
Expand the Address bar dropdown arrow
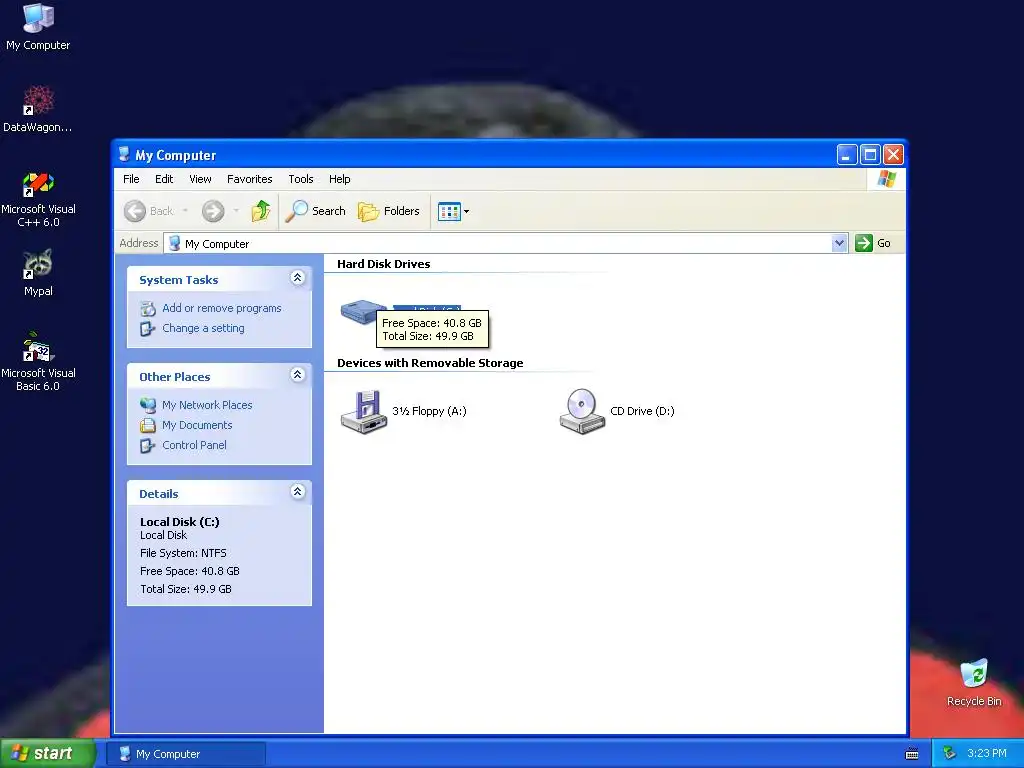pos(839,244)
